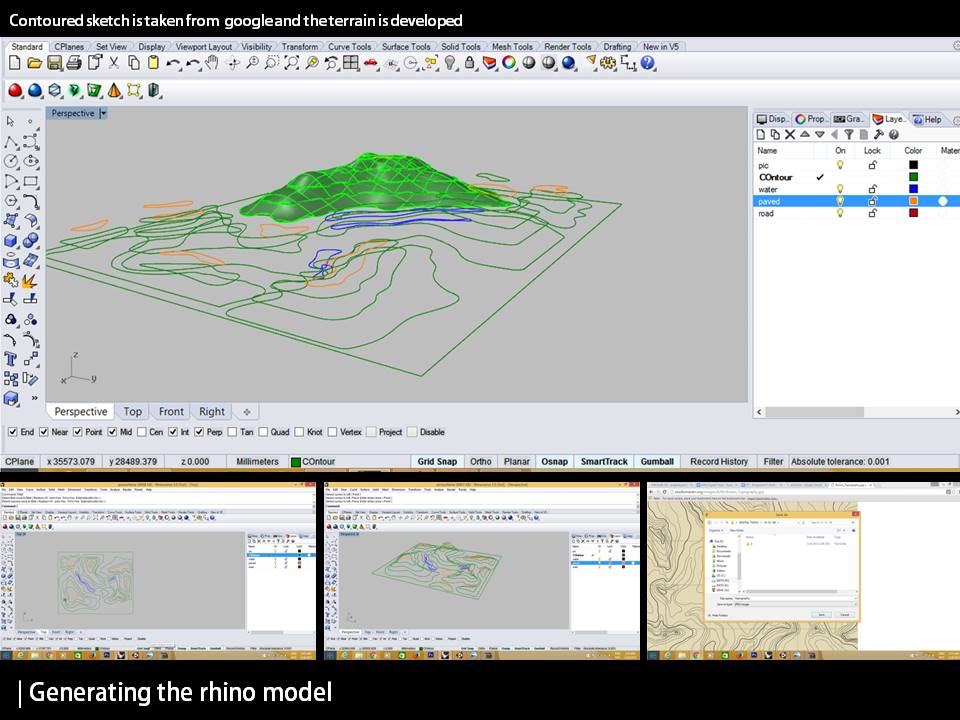Activate the Pan view tool
Image resolution: width=960 pixels, height=720 pixels.
pyautogui.click(x=212, y=63)
